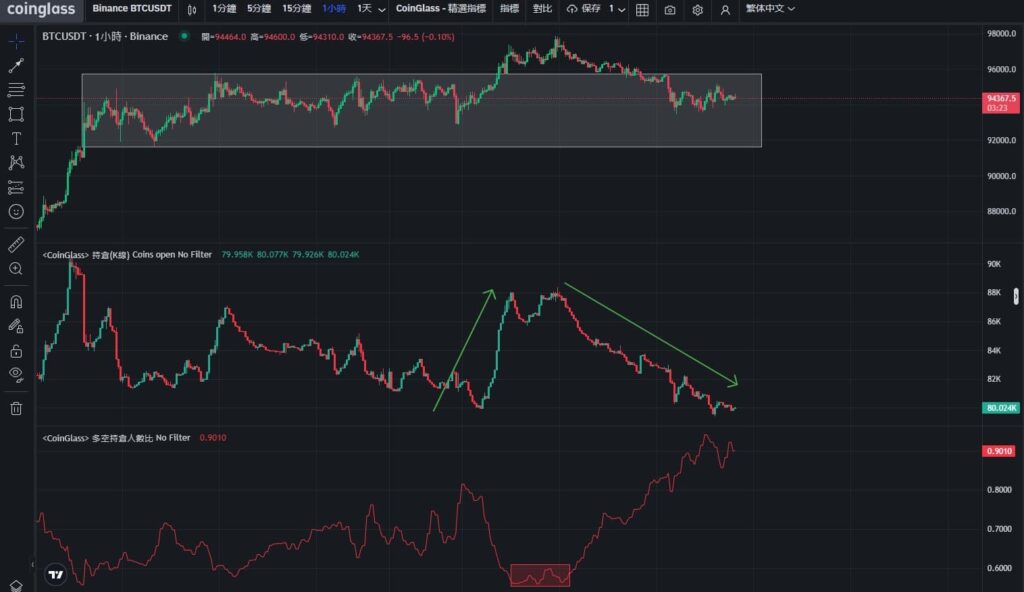Open the 繁體中文 language dropdown
Viewport: 1024px width, 592px height.
[770, 8]
